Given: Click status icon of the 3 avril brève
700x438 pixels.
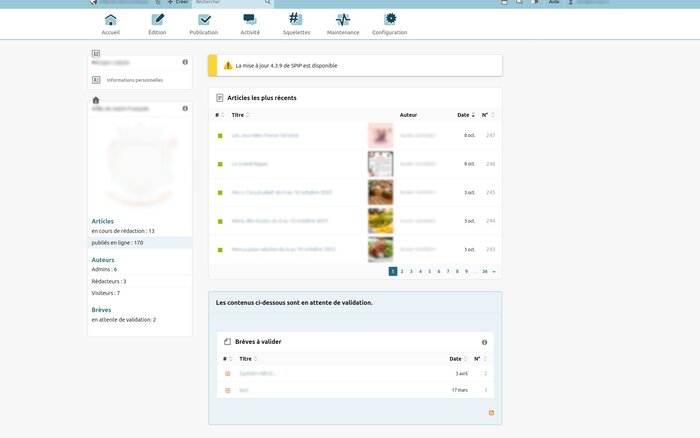Looking at the screenshot, I should coord(227,373).
